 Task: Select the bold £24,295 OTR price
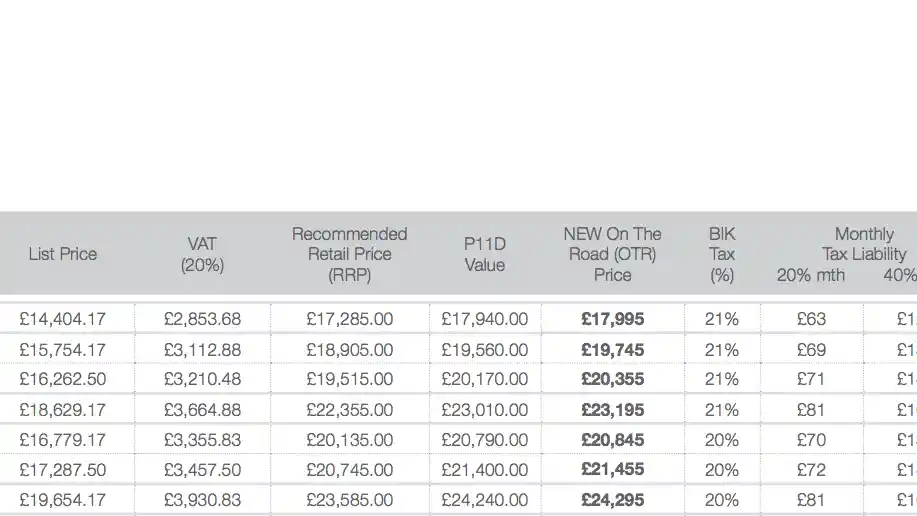point(612,500)
